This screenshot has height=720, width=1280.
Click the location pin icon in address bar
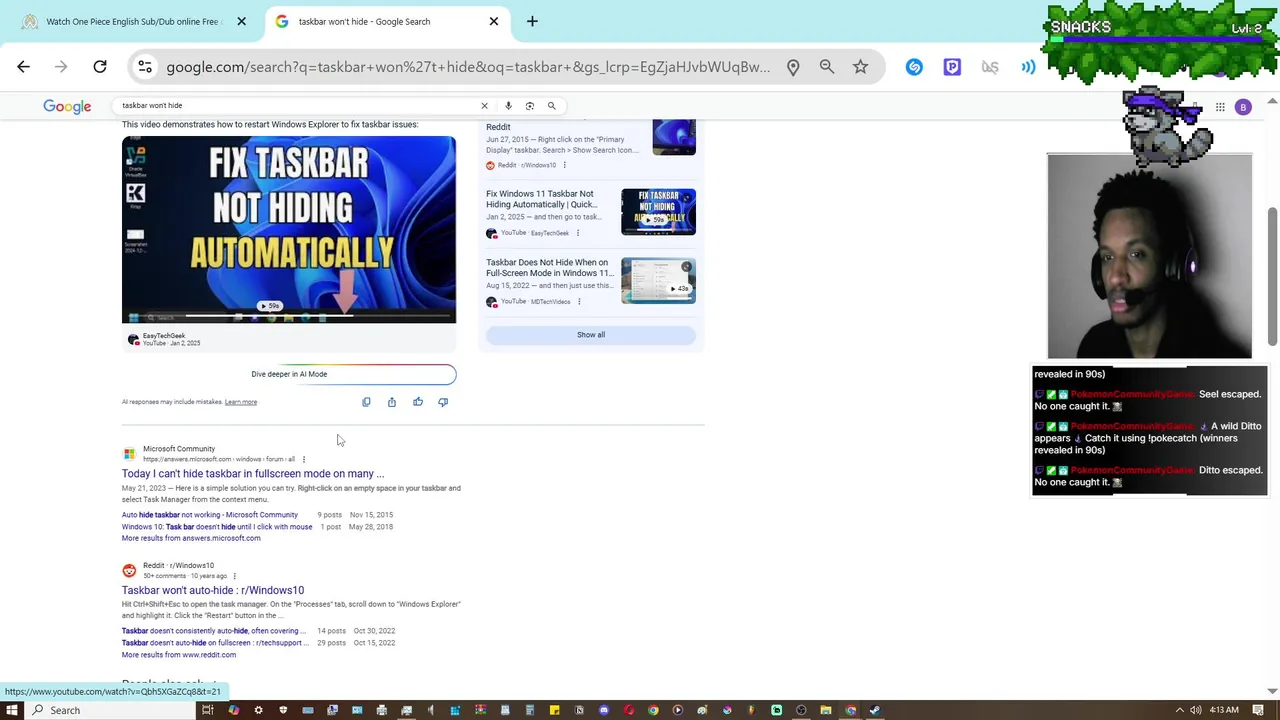pyautogui.click(x=793, y=67)
